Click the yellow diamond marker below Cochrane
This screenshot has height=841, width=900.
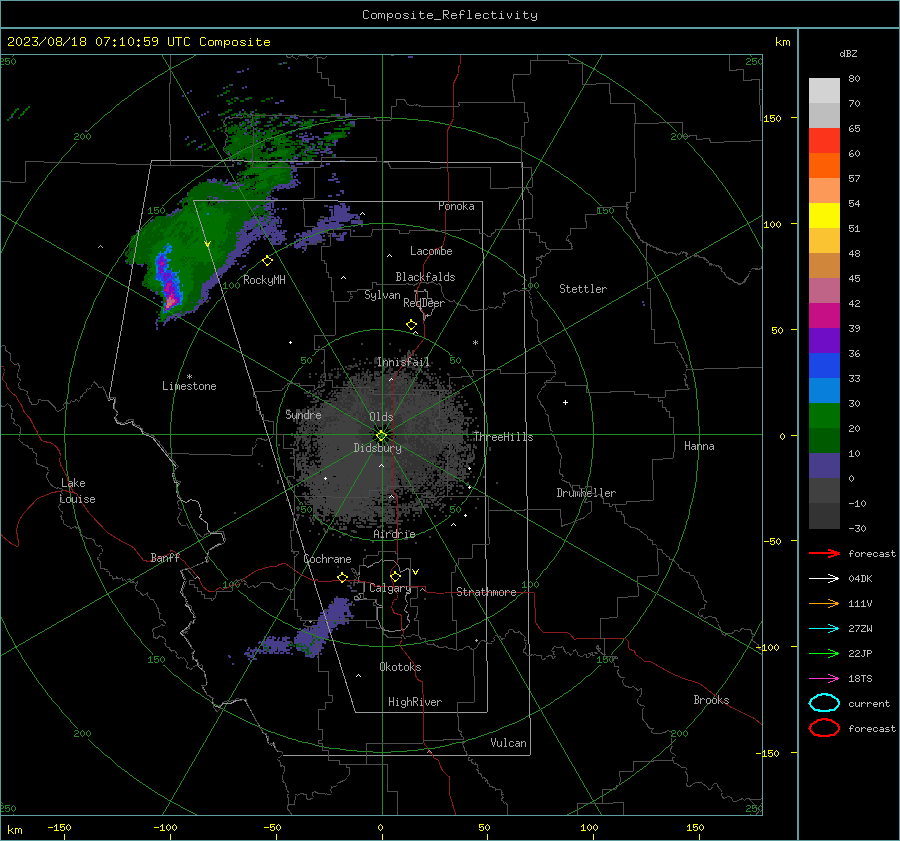point(343,577)
